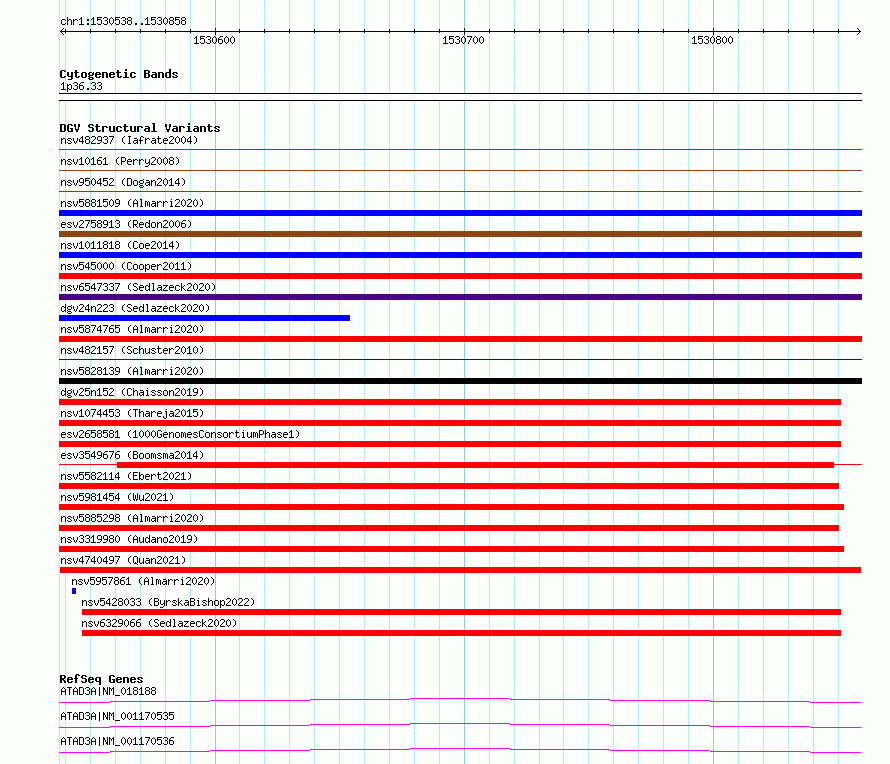Viewport: 890px width, 764px height.
Task: Click the red bar of nsv5582114
Action: [x=449, y=486]
